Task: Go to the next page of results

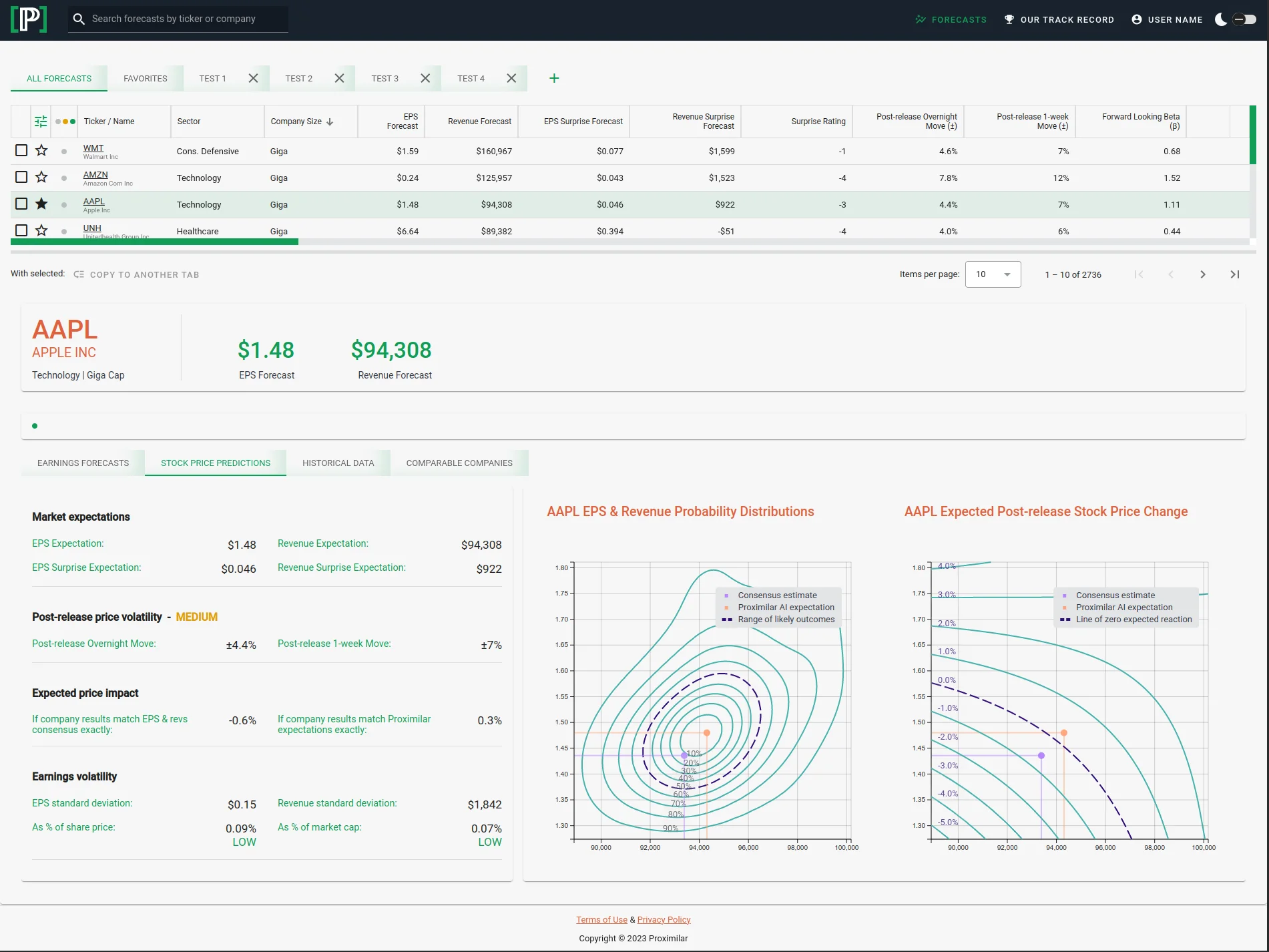Action: (1203, 274)
